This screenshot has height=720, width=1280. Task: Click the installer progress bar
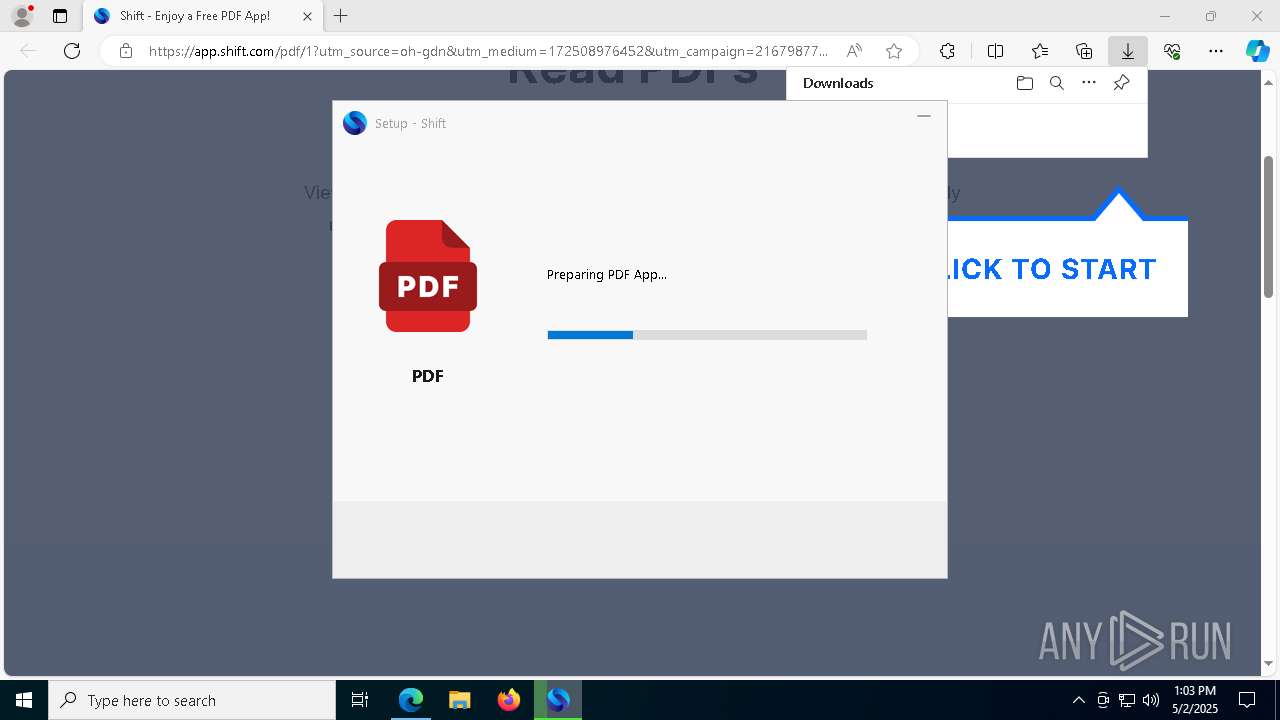point(707,335)
